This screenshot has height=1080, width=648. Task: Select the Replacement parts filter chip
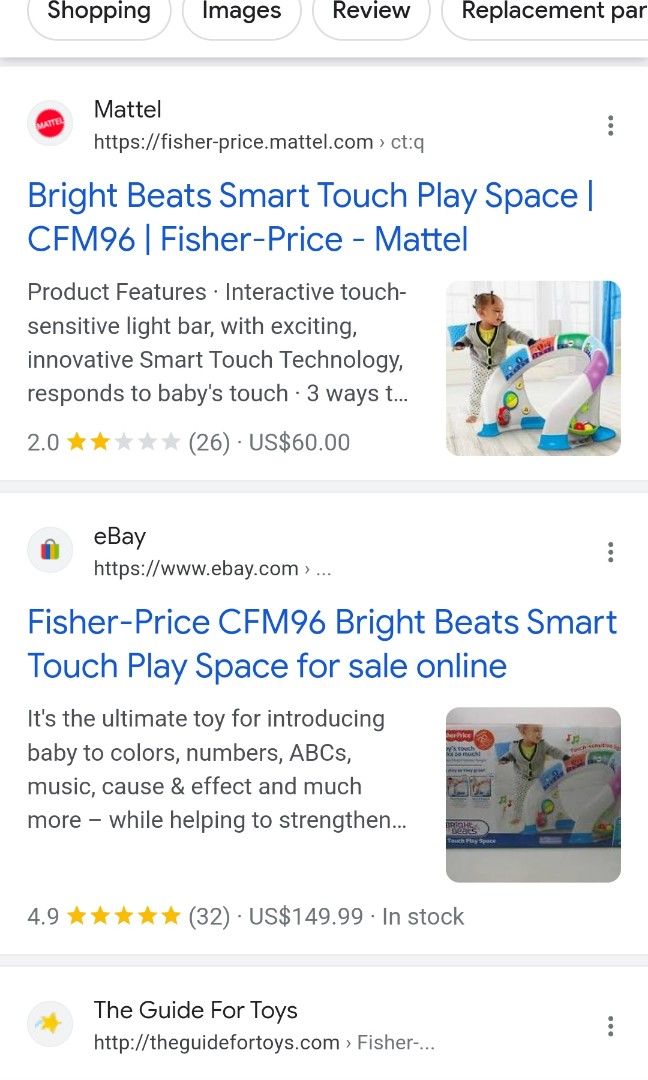click(x=545, y=12)
